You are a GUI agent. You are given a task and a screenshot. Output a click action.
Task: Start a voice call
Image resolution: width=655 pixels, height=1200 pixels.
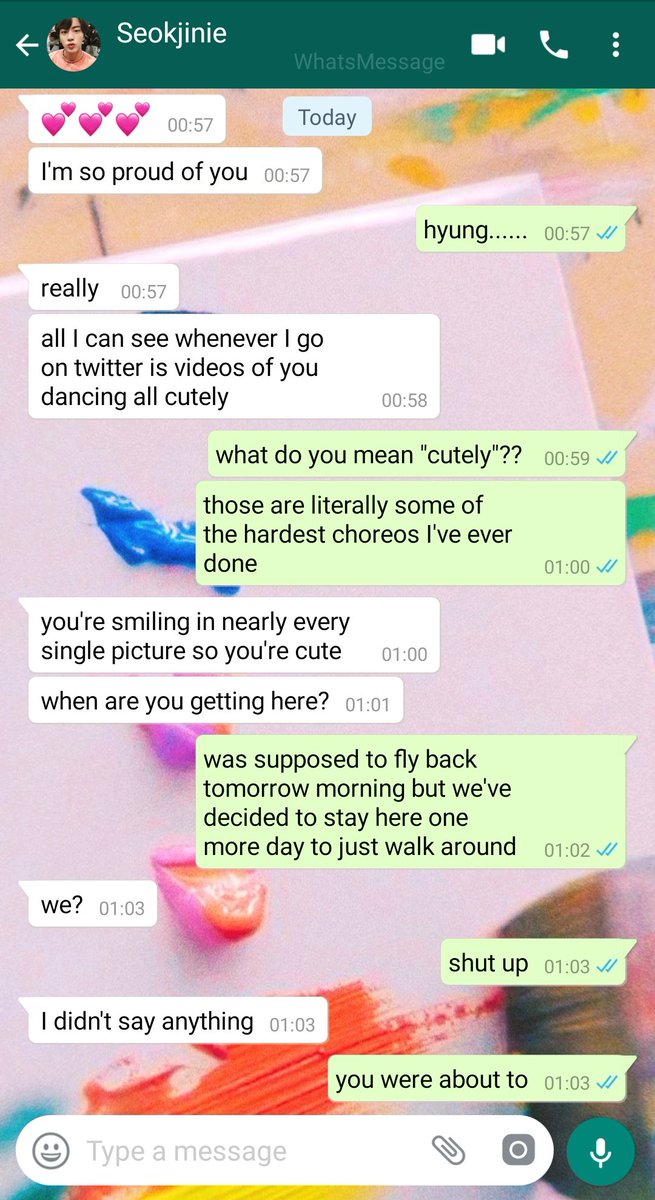tap(553, 44)
